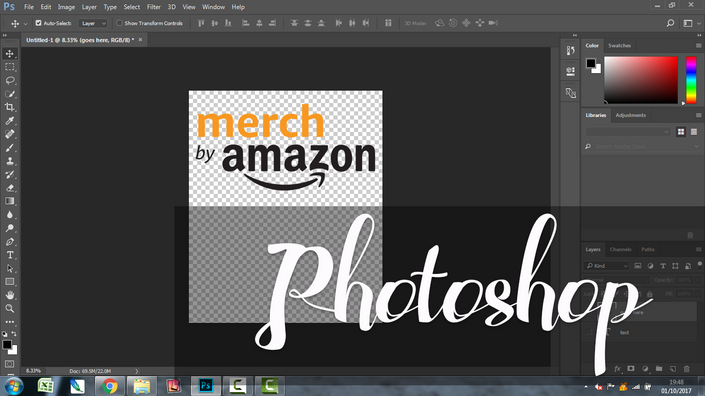The width and height of the screenshot is (705, 396).
Task: Disable the Auto-Select checkbox
Action: (x=38, y=23)
